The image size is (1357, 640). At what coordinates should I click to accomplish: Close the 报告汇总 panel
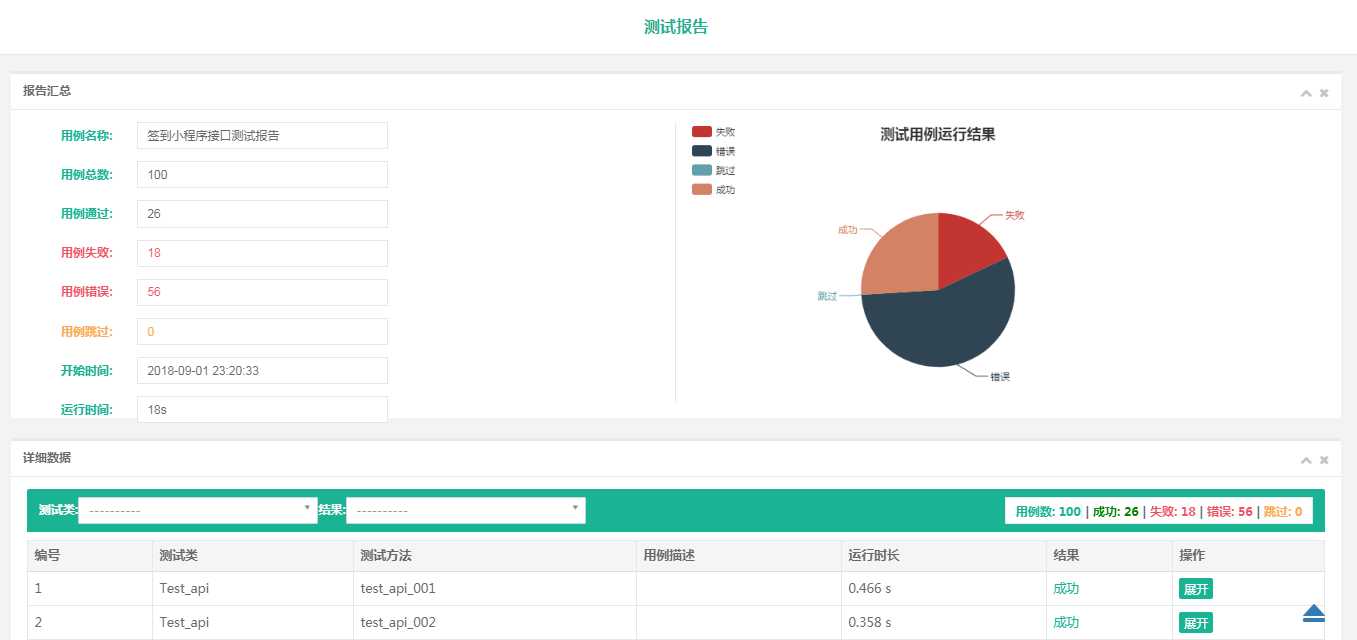click(1324, 92)
